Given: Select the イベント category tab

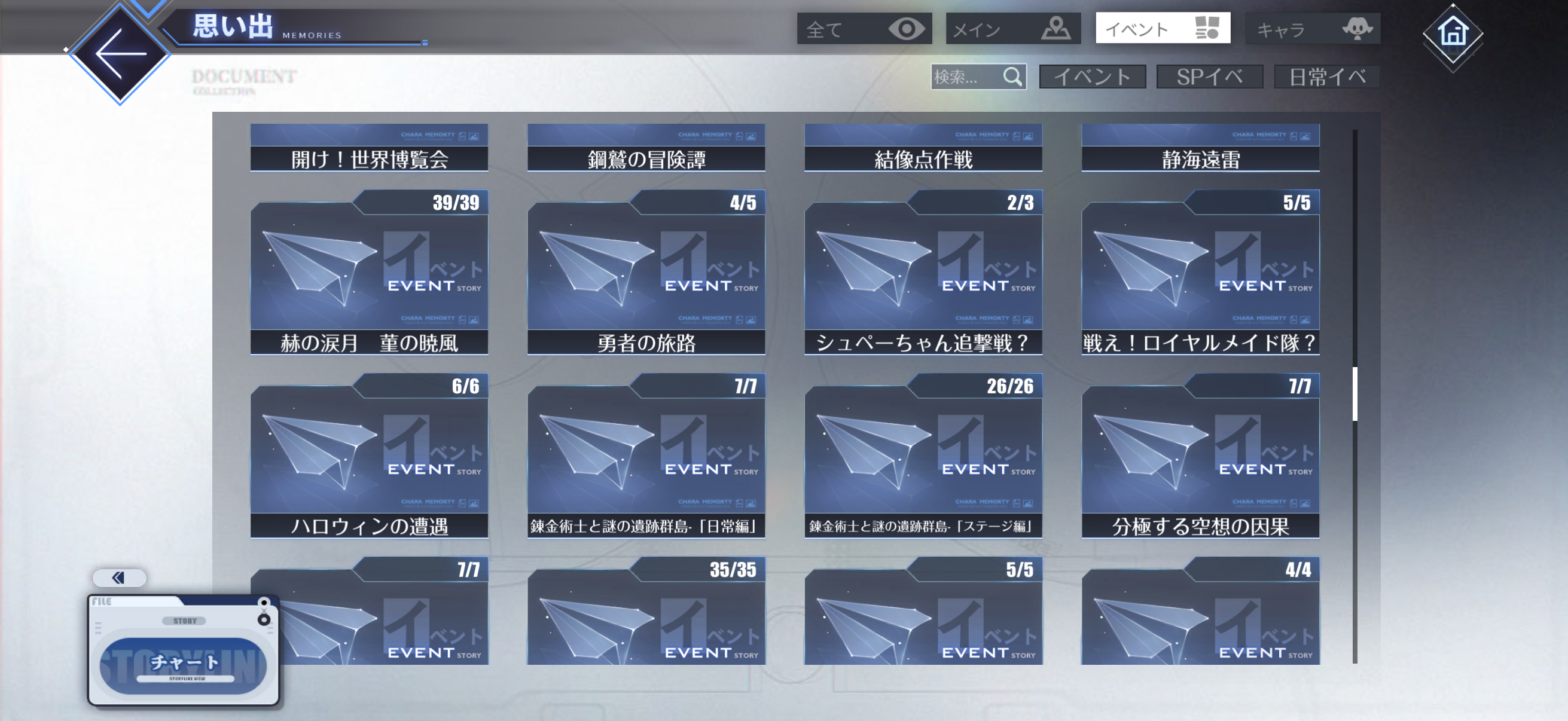Looking at the screenshot, I should point(1162,29).
